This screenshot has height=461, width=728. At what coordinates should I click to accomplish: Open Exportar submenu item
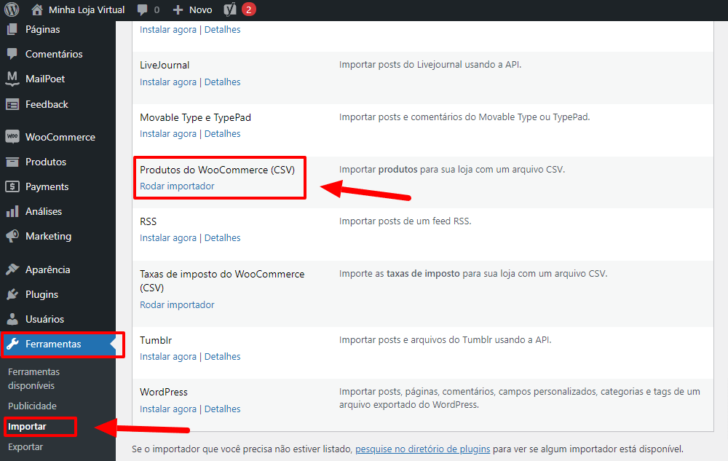click(26, 447)
